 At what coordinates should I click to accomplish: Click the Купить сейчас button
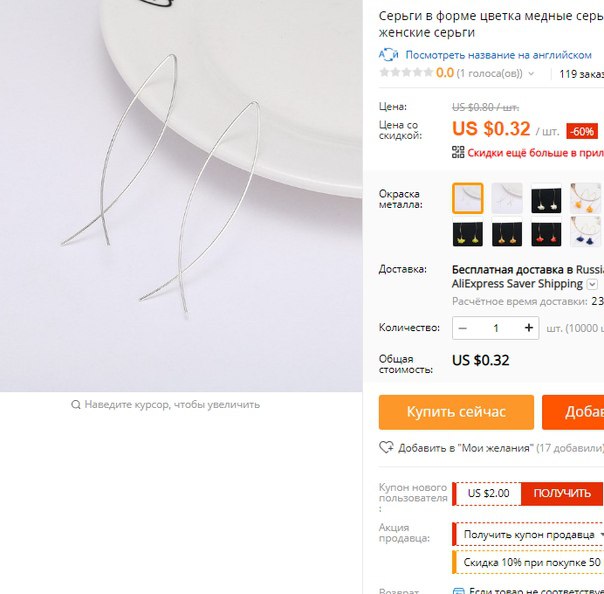tap(456, 412)
